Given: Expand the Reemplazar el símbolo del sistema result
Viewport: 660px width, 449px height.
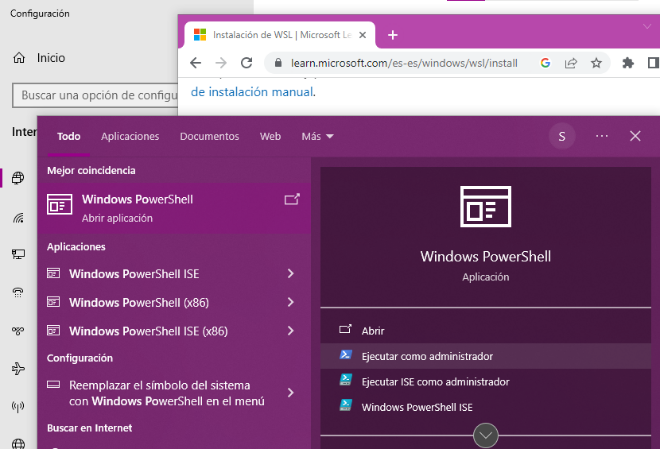Looking at the screenshot, I should coord(290,393).
